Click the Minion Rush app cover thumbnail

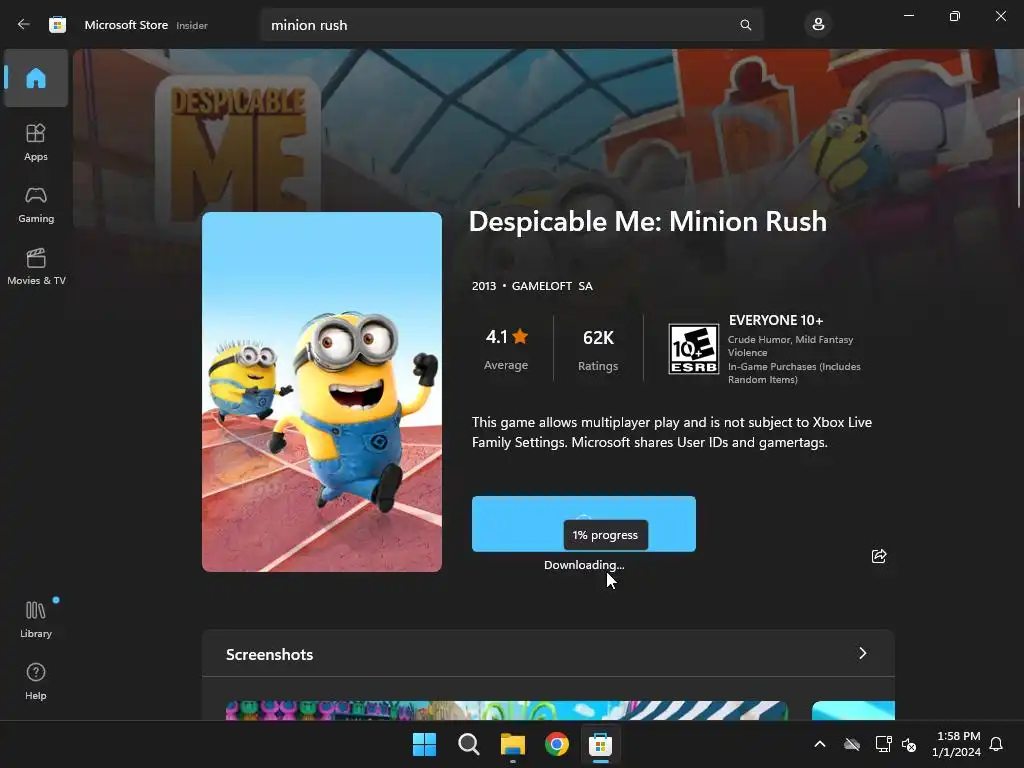pos(322,392)
